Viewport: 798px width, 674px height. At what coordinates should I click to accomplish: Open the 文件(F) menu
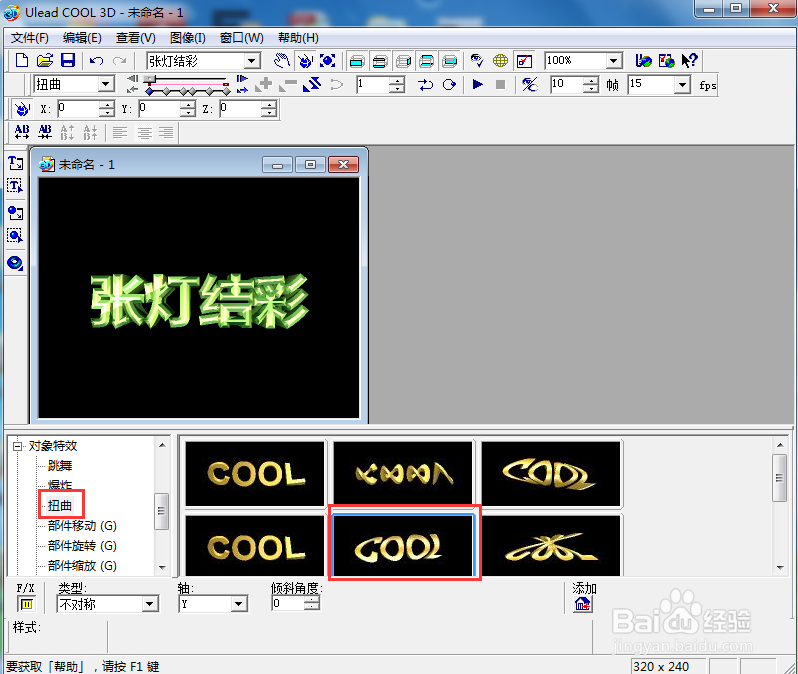[x=30, y=38]
